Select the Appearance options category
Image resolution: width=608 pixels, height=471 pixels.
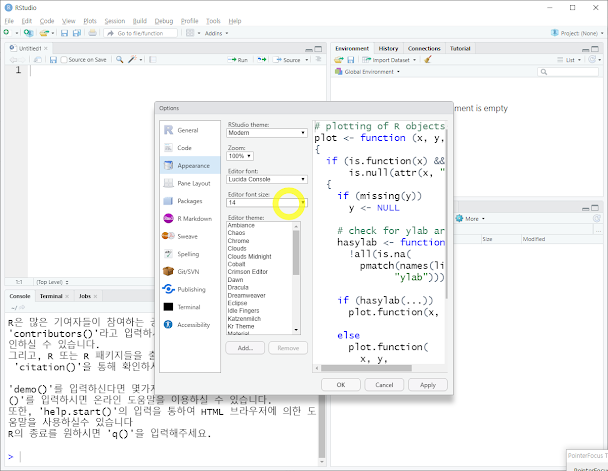point(190,166)
